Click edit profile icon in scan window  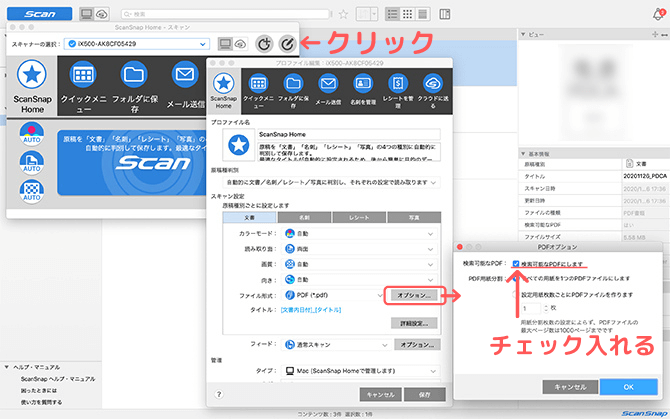[287, 44]
